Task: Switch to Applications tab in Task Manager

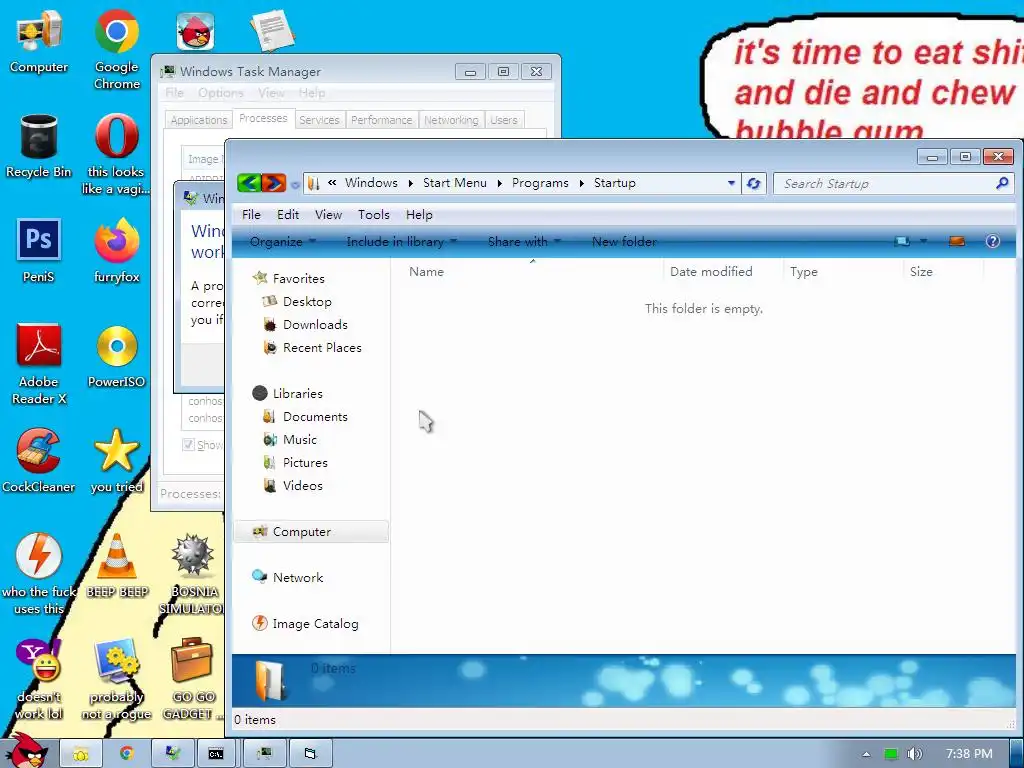Action: point(199,120)
